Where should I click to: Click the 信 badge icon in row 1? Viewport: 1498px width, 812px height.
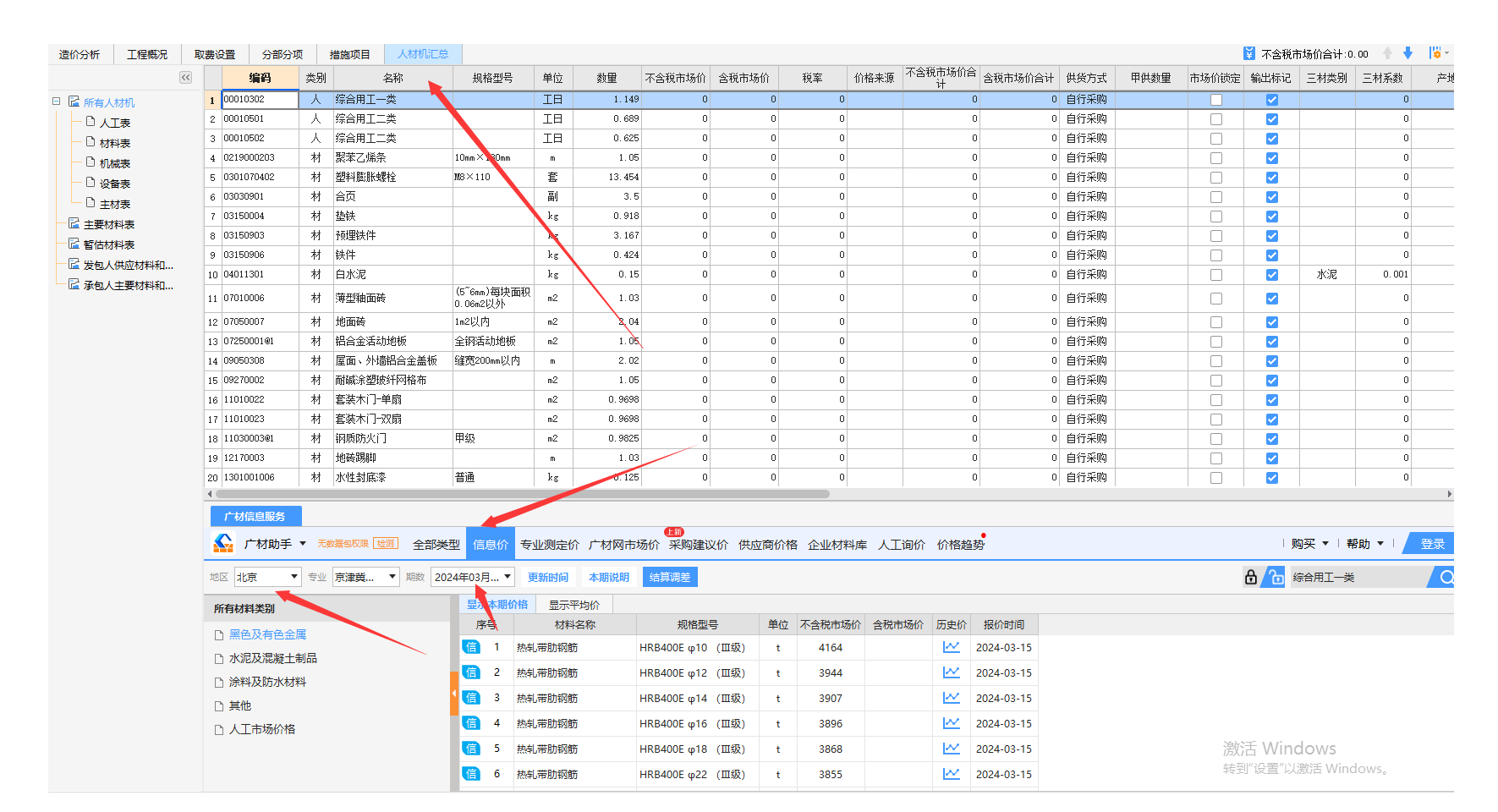point(471,647)
